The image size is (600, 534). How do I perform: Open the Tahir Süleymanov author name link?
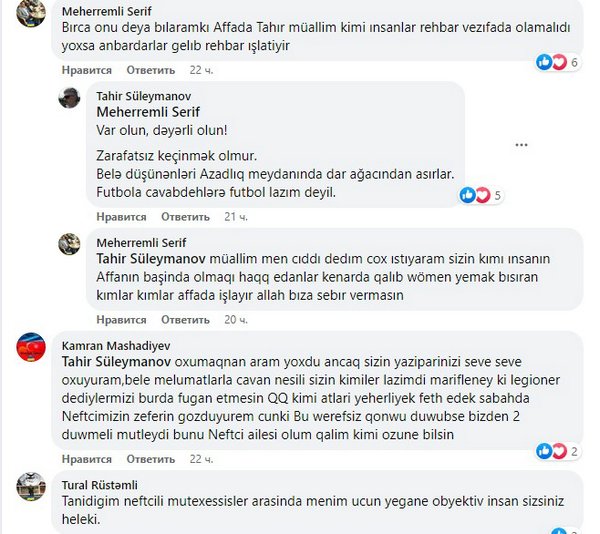(143, 96)
